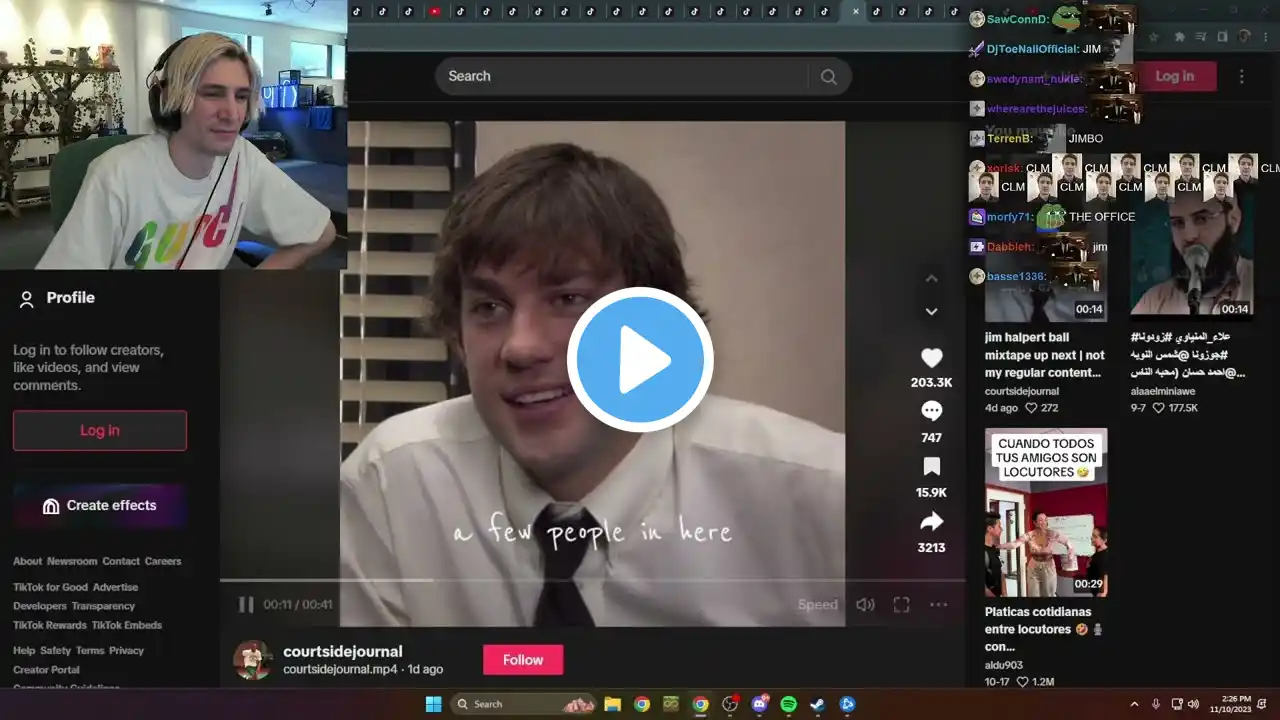1280x720 pixels.
Task: Save the video with the bookmark icon
Action: [x=932, y=466]
